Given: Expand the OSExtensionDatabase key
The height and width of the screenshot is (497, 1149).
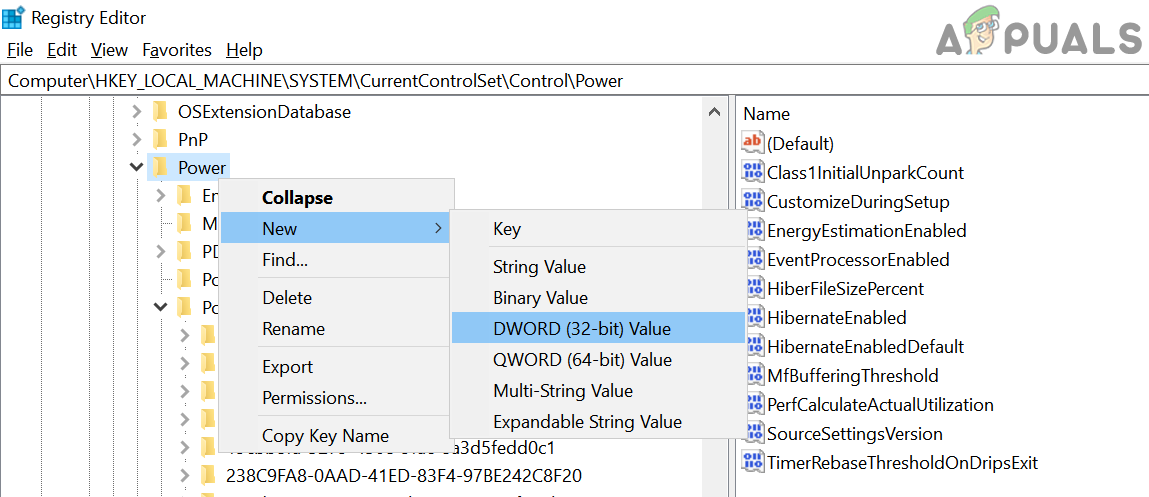Looking at the screenshot, I should pyautogui.click(x=137, y=112).
